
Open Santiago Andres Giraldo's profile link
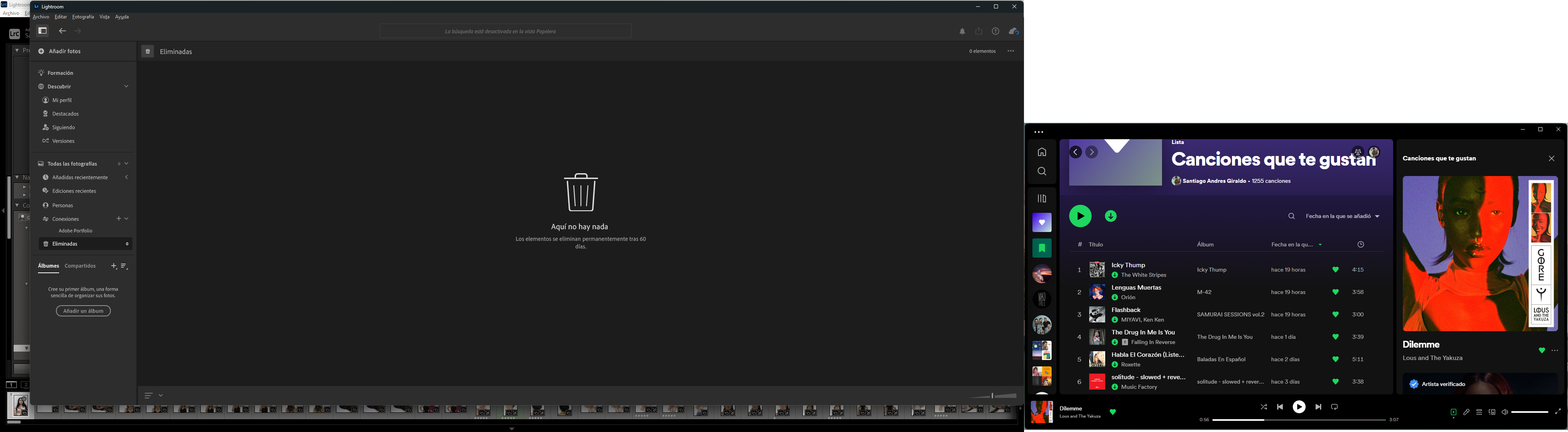(1211, 181)
